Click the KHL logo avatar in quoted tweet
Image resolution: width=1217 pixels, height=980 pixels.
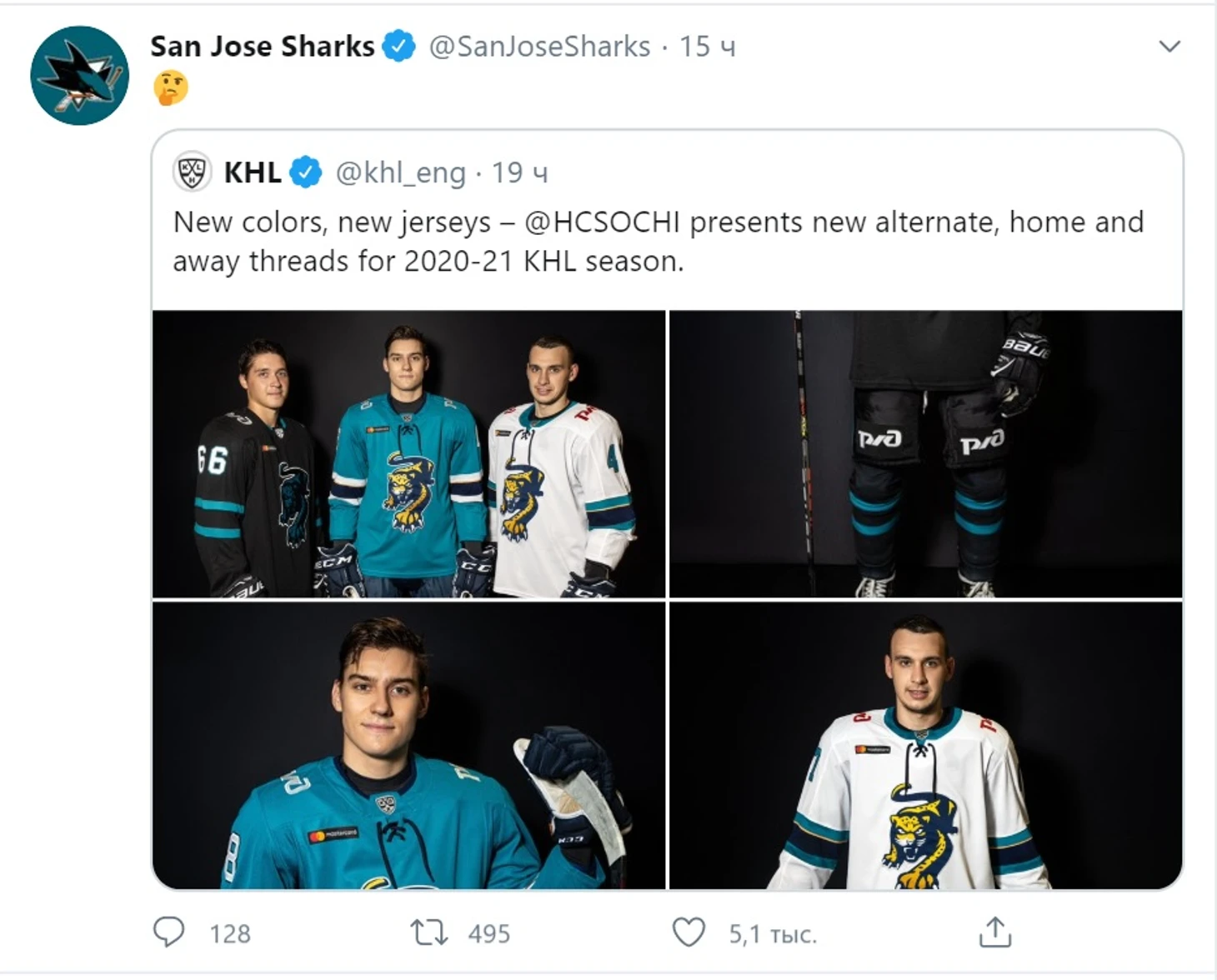coord(193,172)
